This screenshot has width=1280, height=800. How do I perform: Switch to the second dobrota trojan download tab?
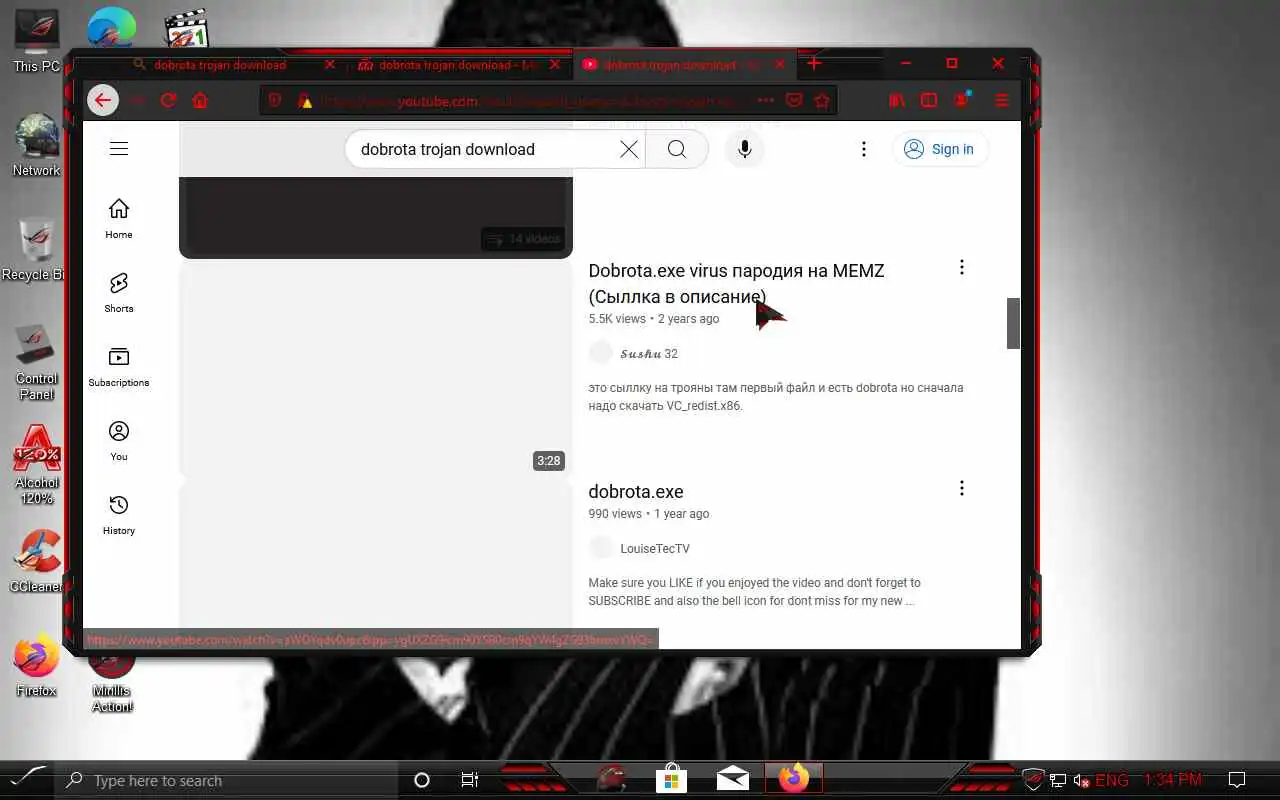point(459,65)
